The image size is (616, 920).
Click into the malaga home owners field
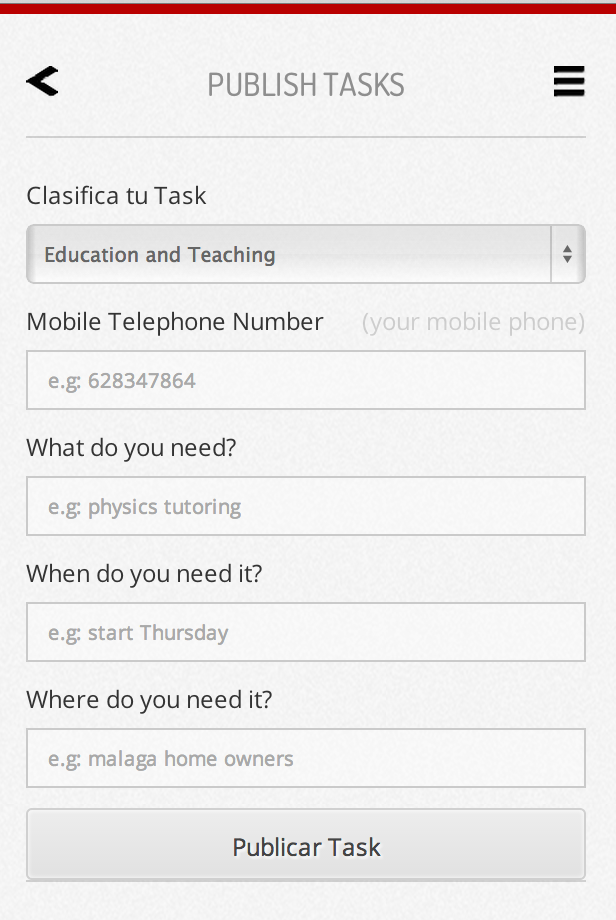[x=306, y=758]
